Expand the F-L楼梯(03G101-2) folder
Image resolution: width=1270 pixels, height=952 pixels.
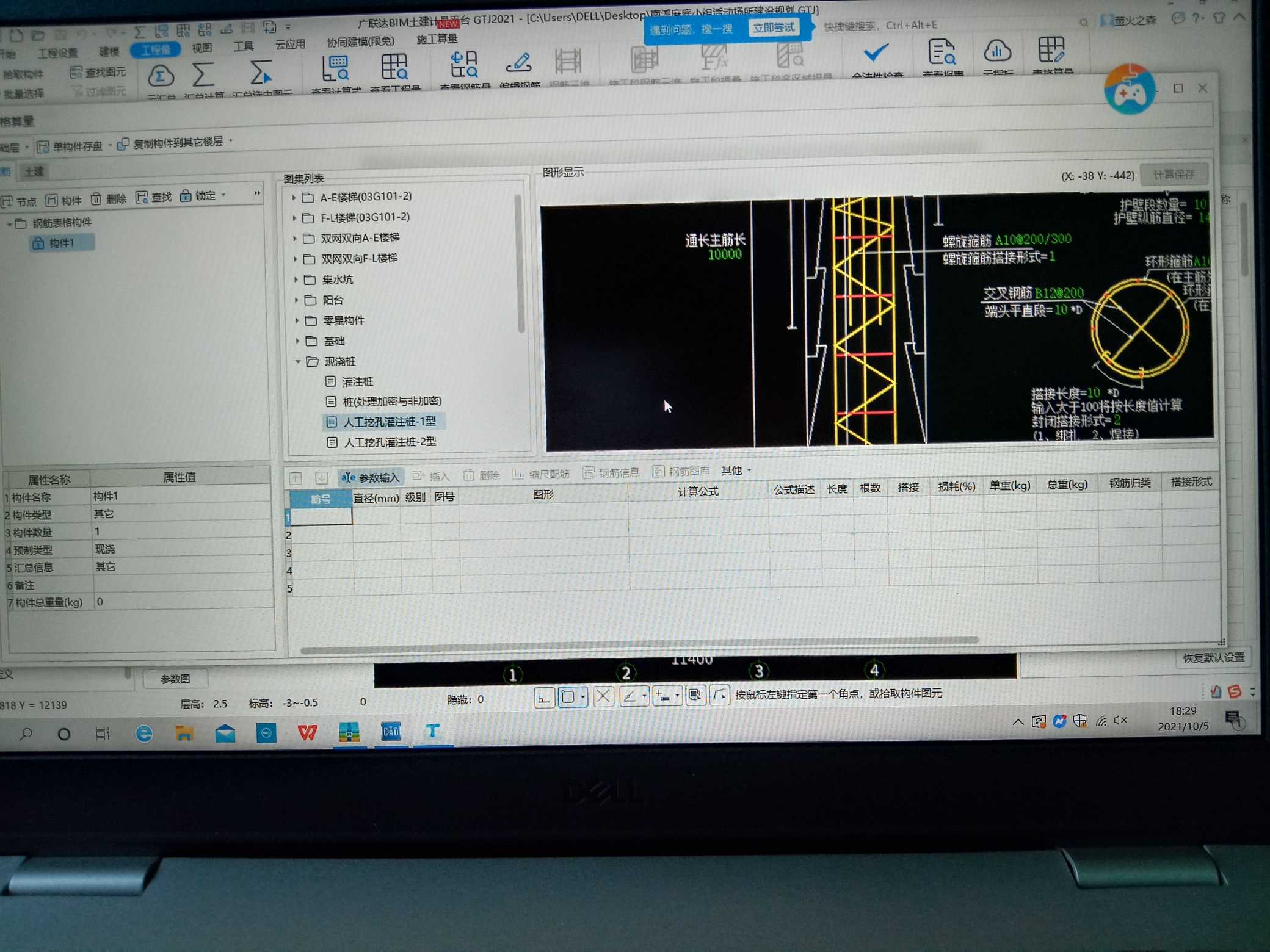pos(294,218)
